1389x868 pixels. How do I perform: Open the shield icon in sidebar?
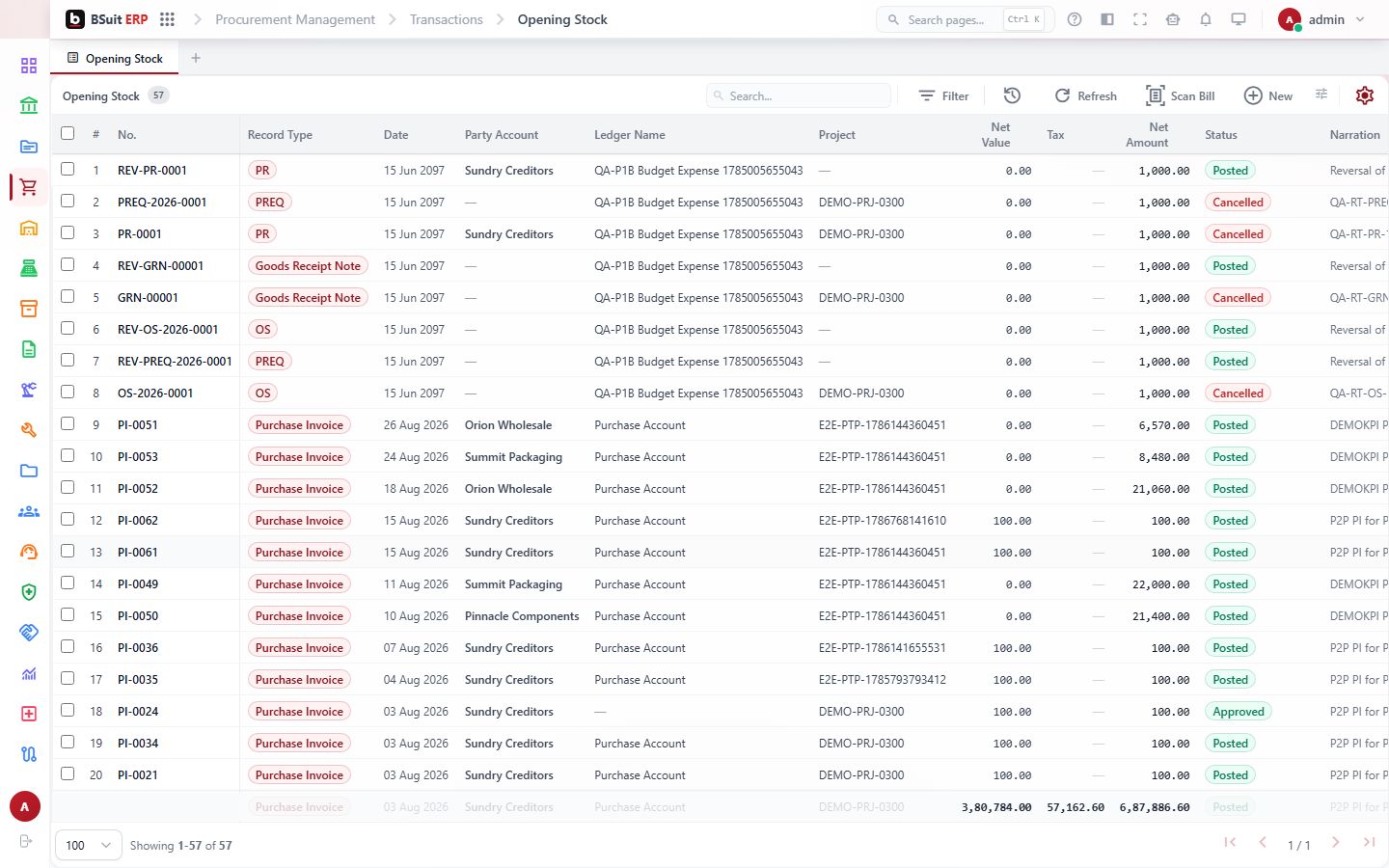[29, 592]
